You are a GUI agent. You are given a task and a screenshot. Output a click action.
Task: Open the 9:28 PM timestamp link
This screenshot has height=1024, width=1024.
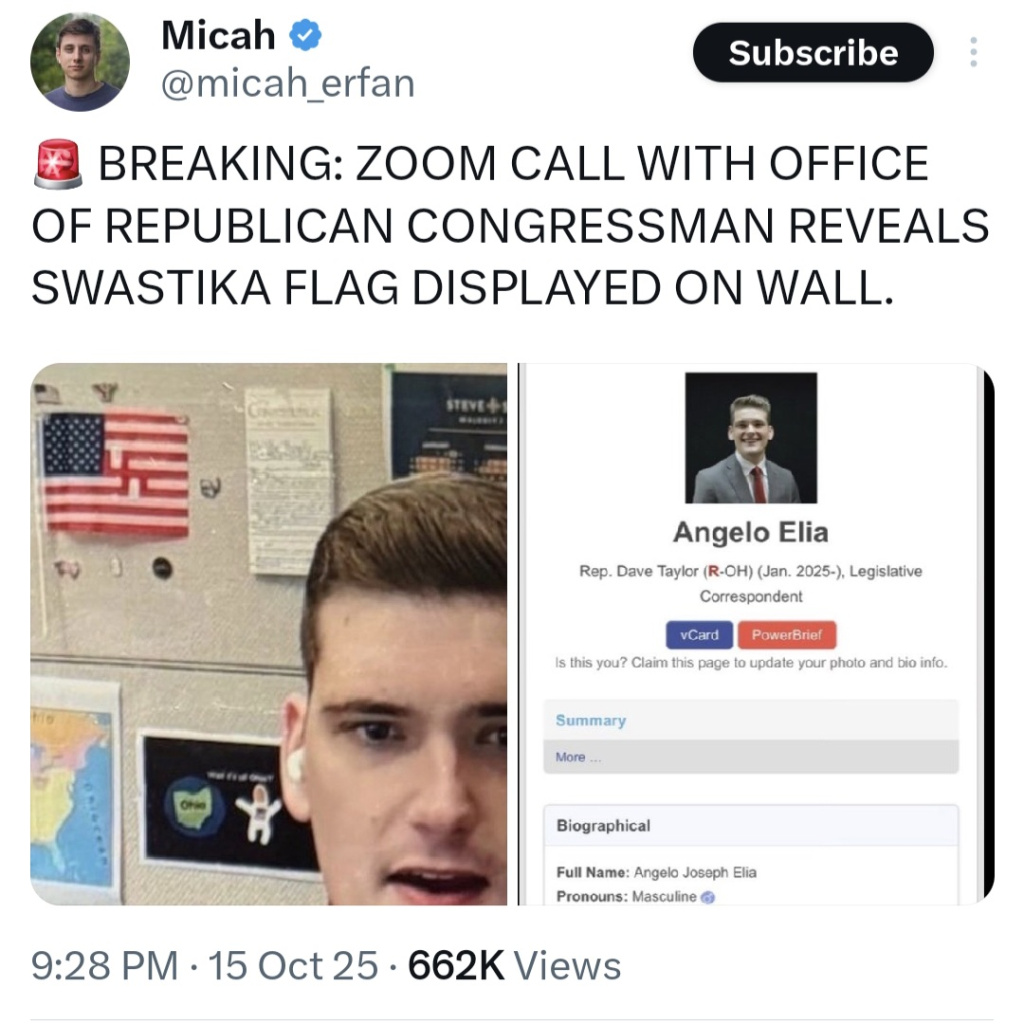[x=104, y=965]
